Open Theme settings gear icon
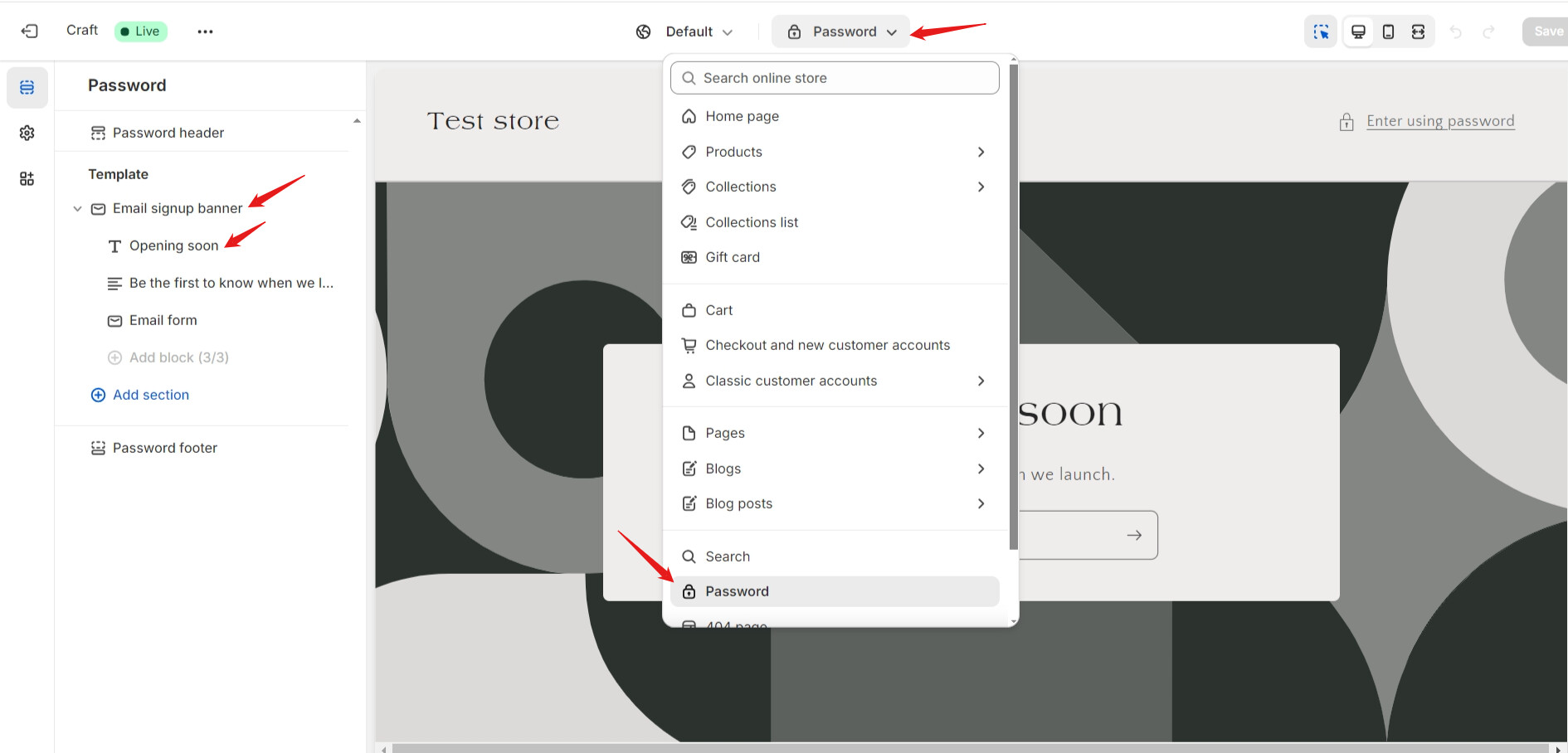 (x=27, y=133)
